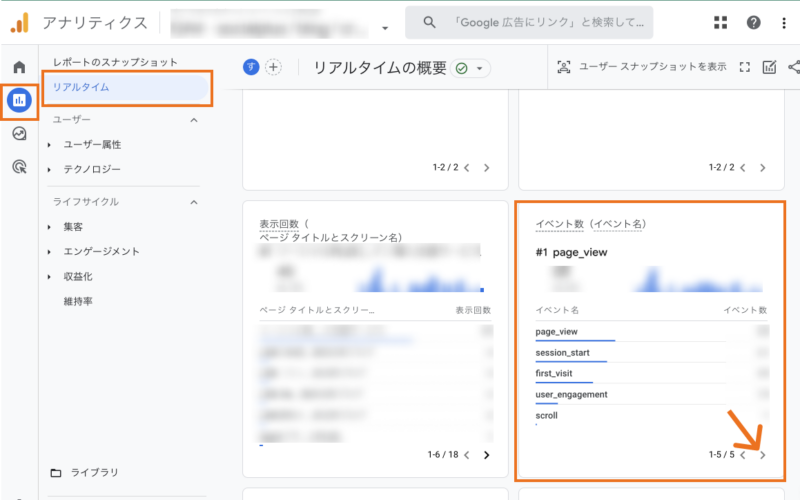Click the first_visit event row
Viewport: 800px width, 500px height.
click(652, 373)
